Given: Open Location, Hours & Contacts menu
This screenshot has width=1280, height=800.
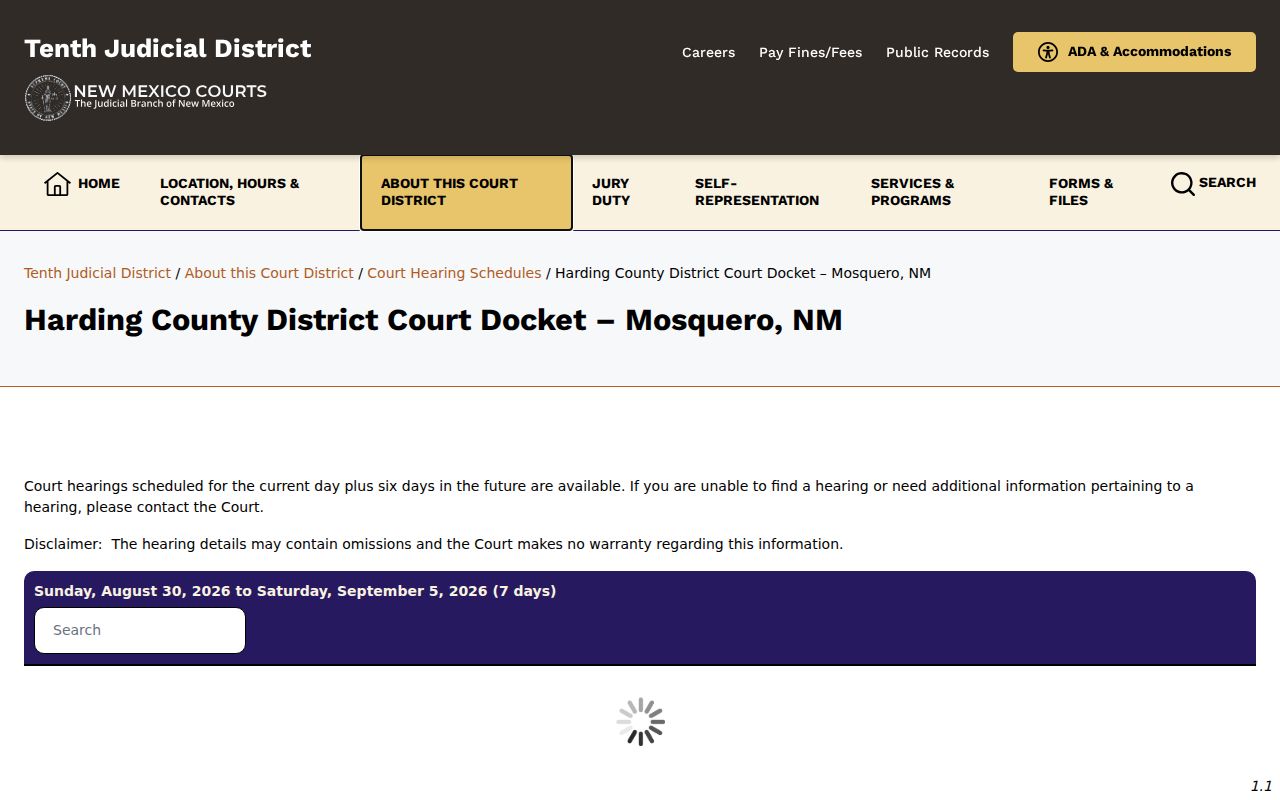Looking at the screenshot, I should coord(230,192).
